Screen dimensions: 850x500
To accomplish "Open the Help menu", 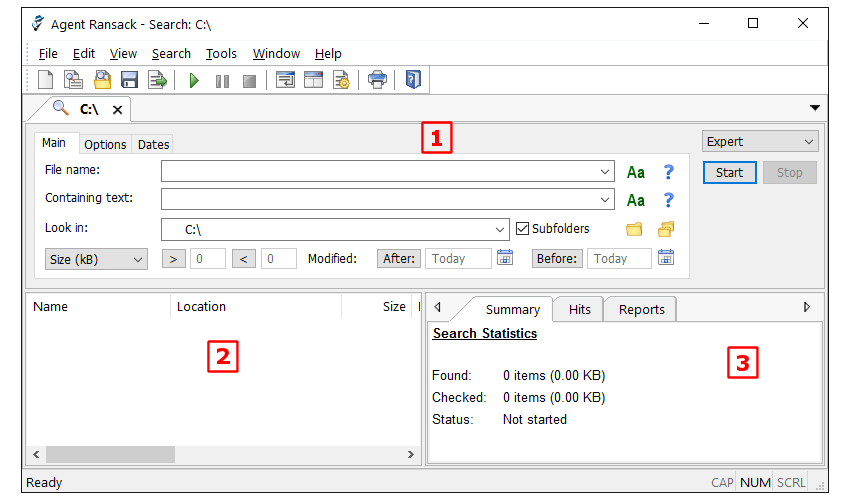I will pyautogui.click(x=328, y=54).
